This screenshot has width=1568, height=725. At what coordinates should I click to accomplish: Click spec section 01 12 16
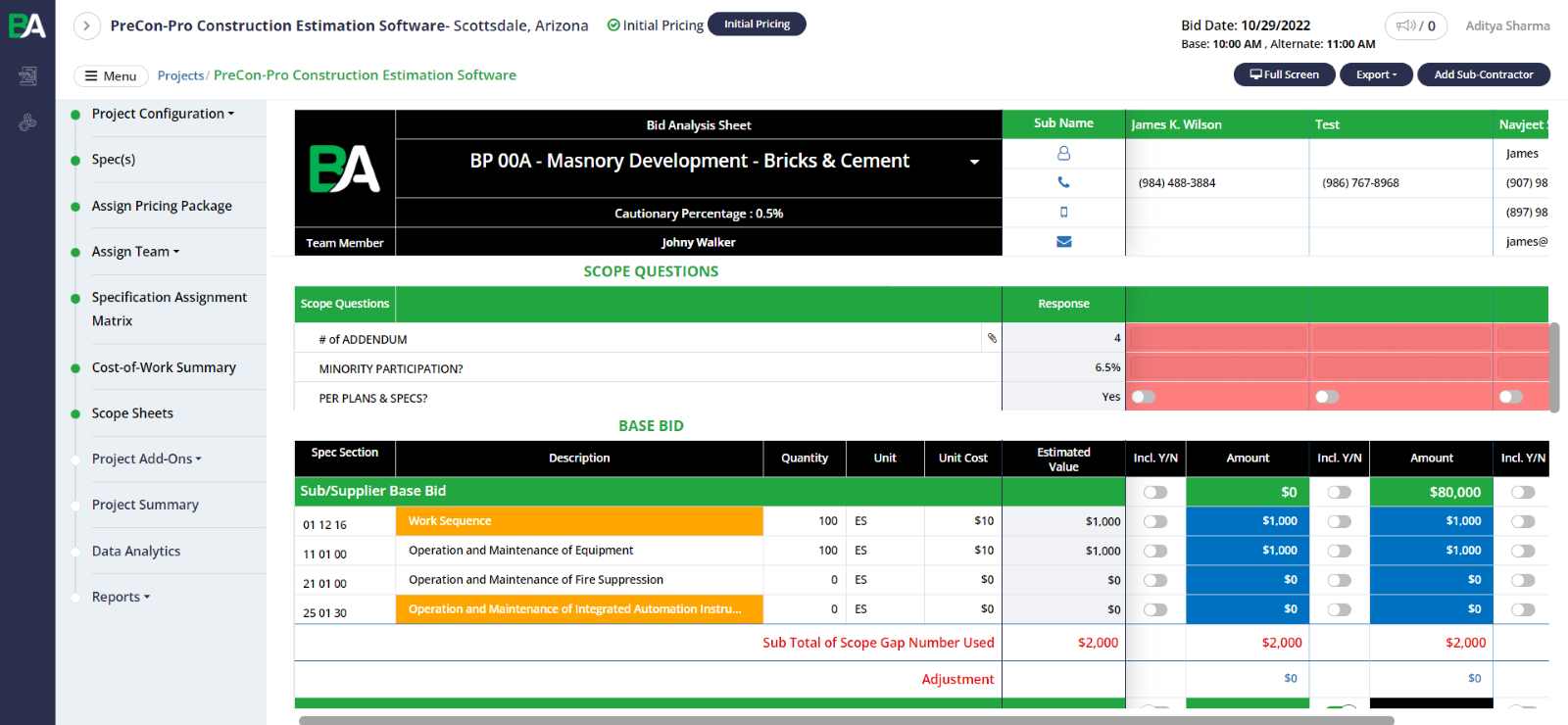coord(324,525)
